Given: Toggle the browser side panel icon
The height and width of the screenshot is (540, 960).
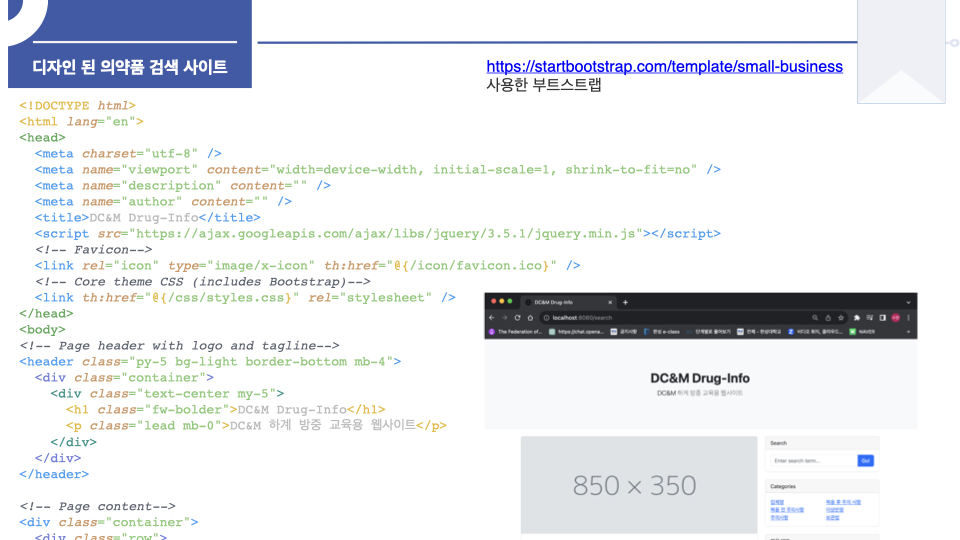Looking at the screenshot, I should [x=882, y=318].
